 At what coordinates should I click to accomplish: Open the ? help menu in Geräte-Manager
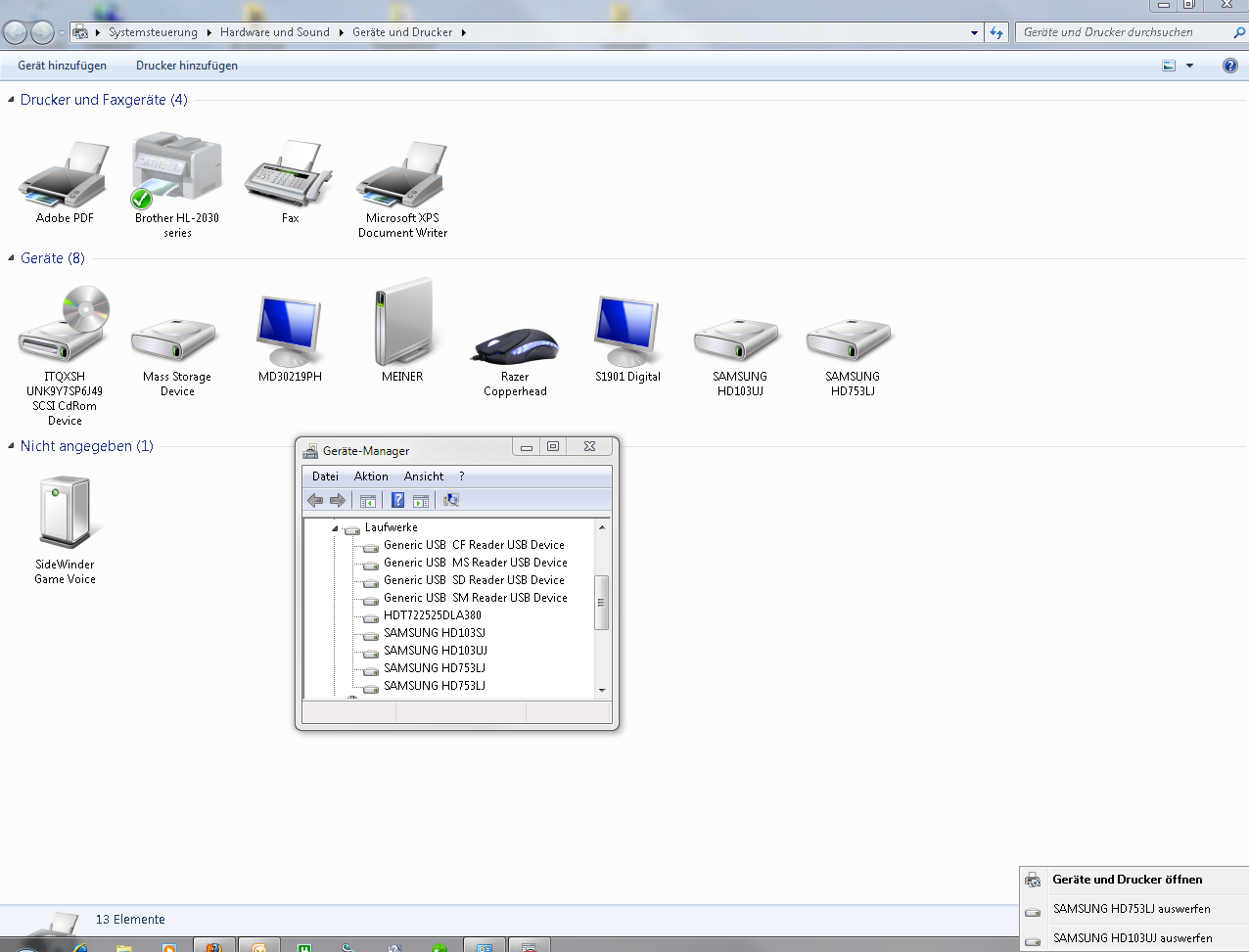(462, 476)
